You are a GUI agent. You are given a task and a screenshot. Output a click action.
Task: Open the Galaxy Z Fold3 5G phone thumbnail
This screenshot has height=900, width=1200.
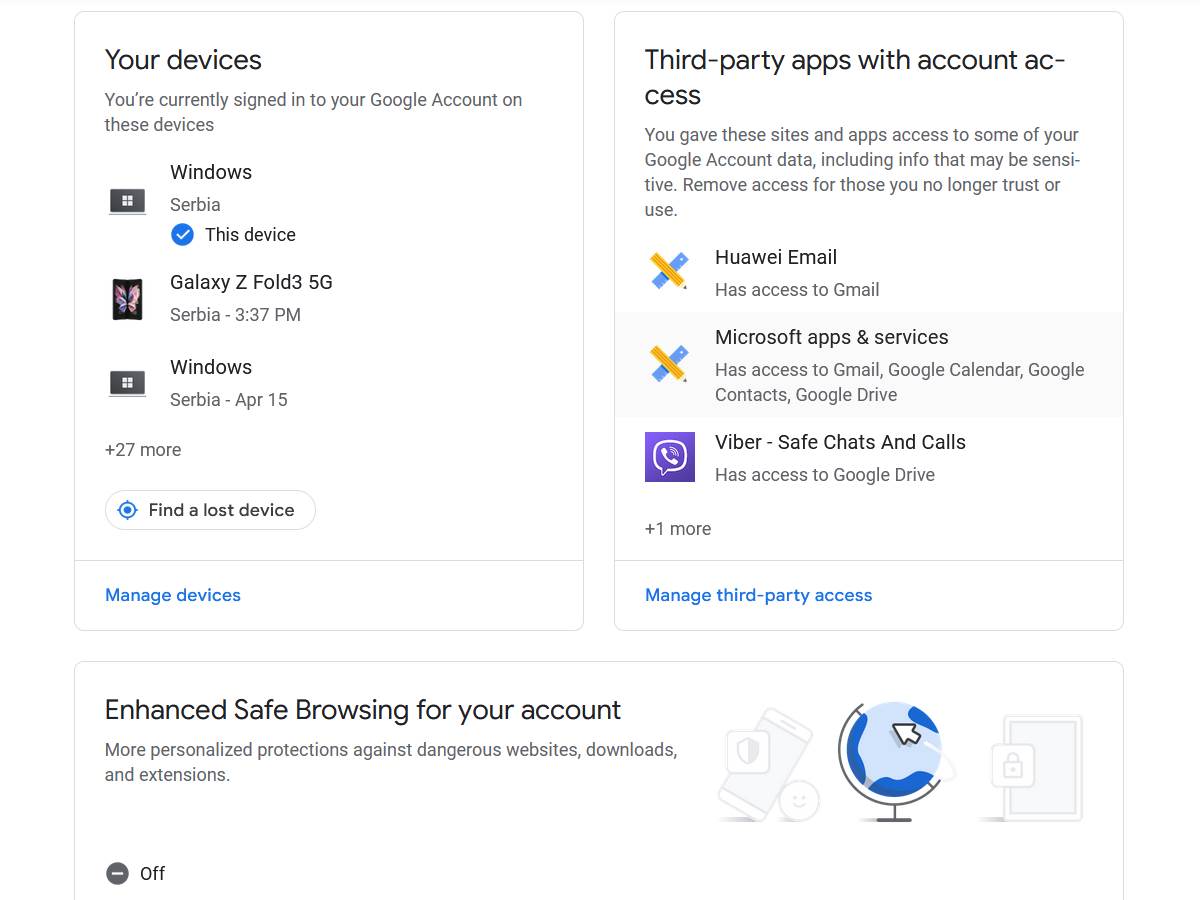point(127,298)
